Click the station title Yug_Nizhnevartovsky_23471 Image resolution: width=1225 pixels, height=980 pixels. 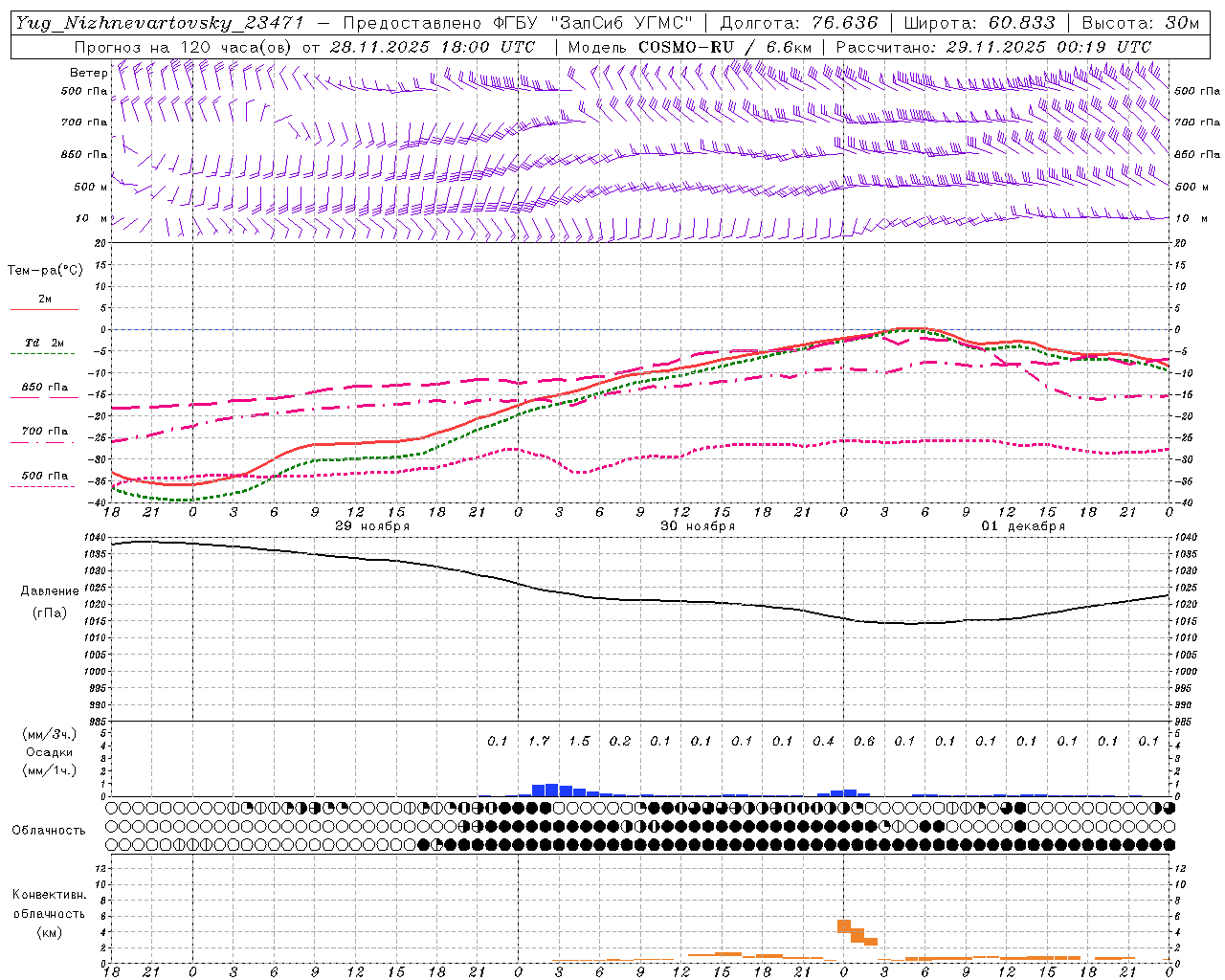click(x=160, y=23)
